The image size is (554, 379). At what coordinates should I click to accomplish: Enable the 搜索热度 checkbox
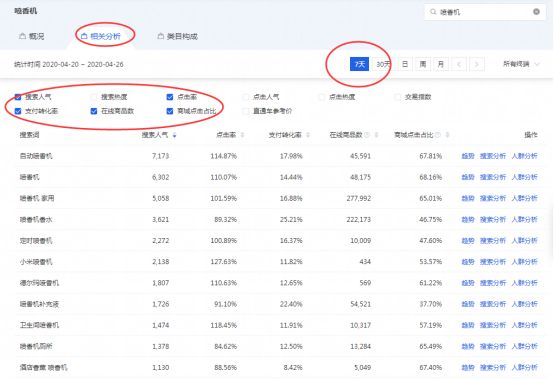[x=94, y=97]
